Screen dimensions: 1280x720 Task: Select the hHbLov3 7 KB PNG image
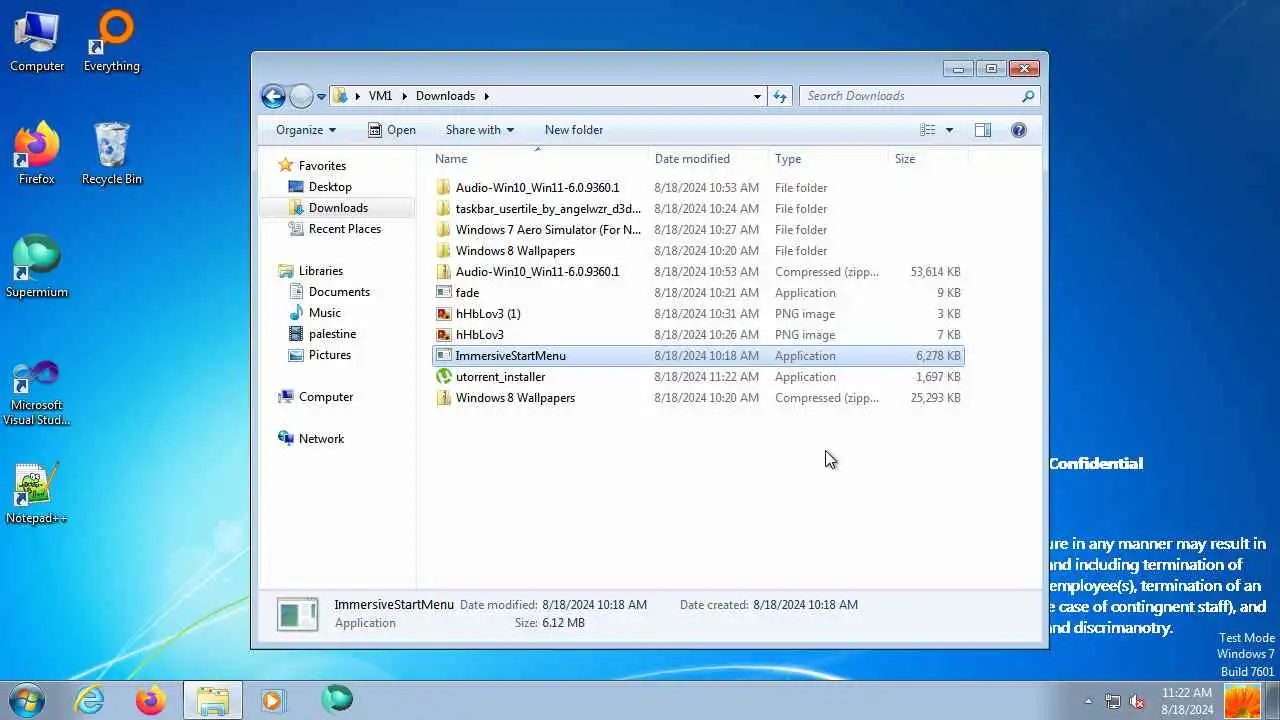(698, 335)
